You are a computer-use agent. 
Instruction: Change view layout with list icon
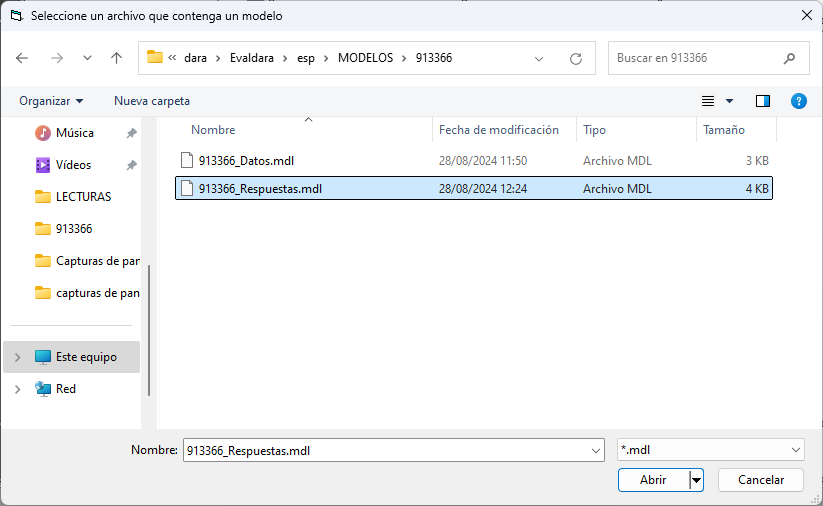click(708, 101)
